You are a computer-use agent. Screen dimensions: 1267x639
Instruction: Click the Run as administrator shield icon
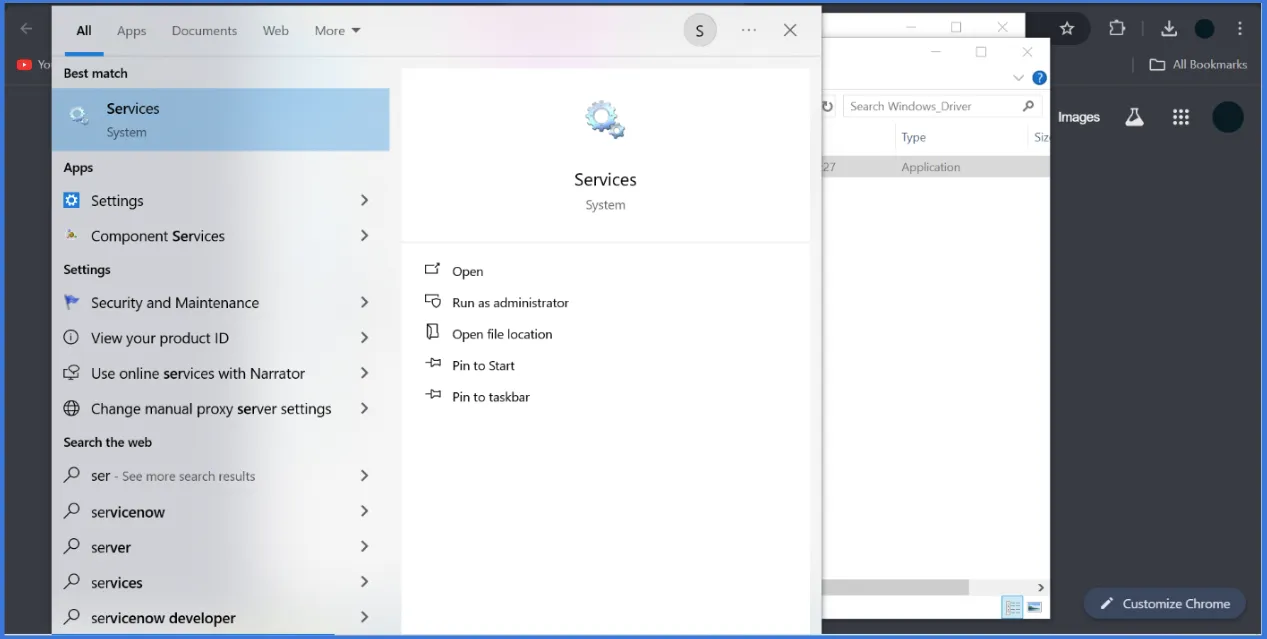pos(432,301)
